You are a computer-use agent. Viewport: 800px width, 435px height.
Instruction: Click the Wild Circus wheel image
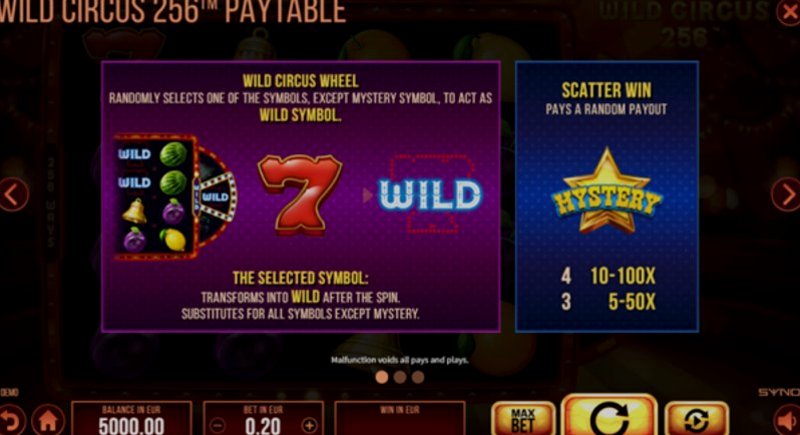(x=176, y=197)
